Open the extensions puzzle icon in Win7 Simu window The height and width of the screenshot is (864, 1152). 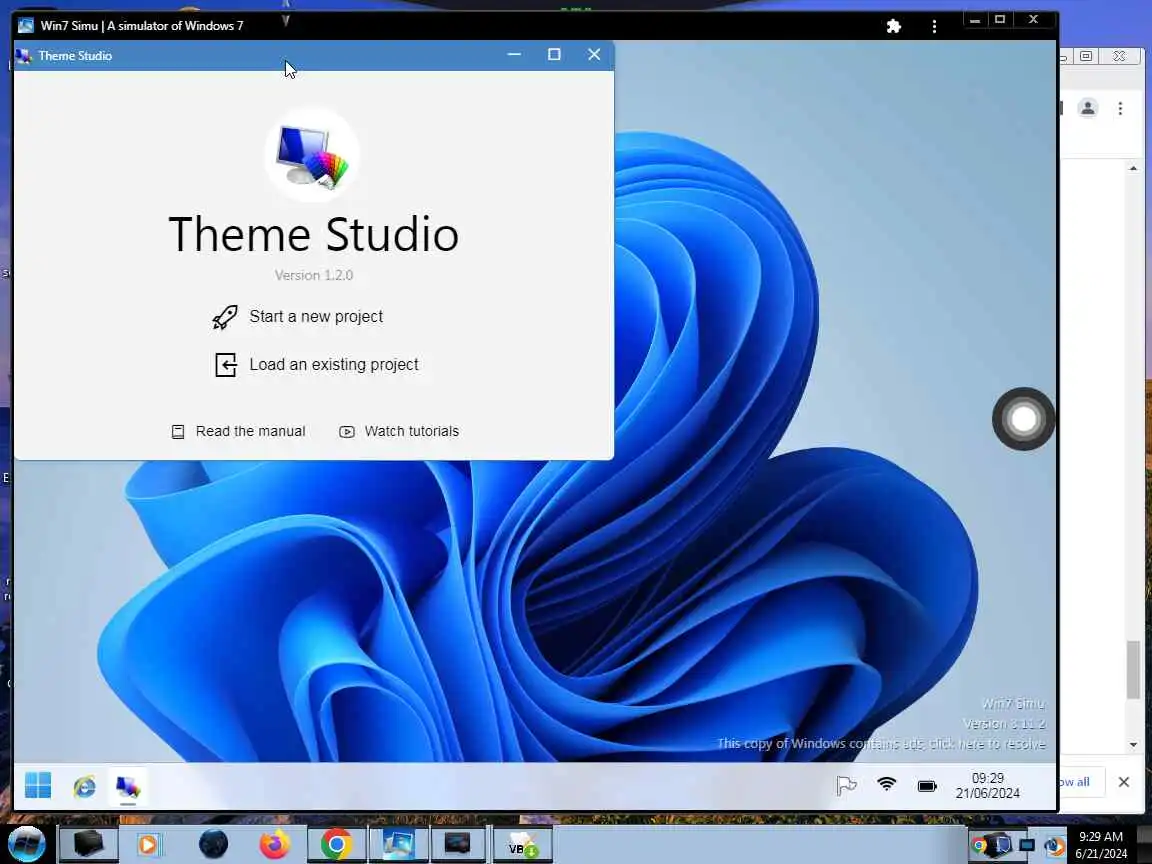[893, 26]
